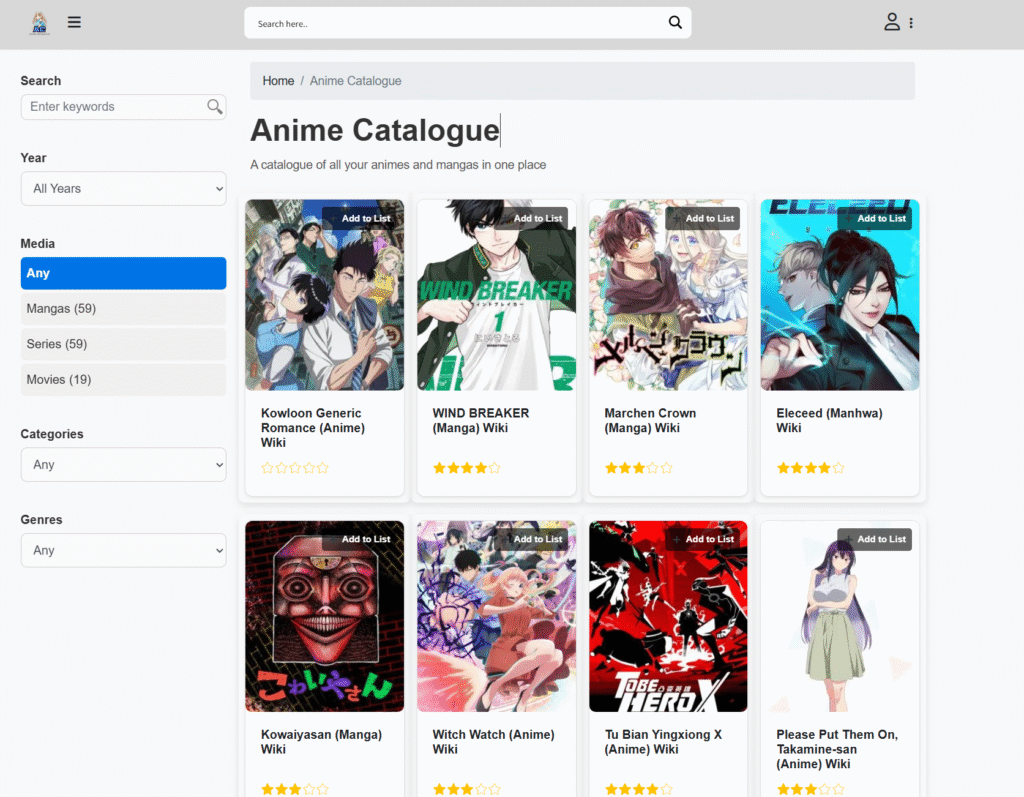This screenshot has width=1024, height=797.
Task: Open the Genres dropdown
Action: tap(123, 550)
